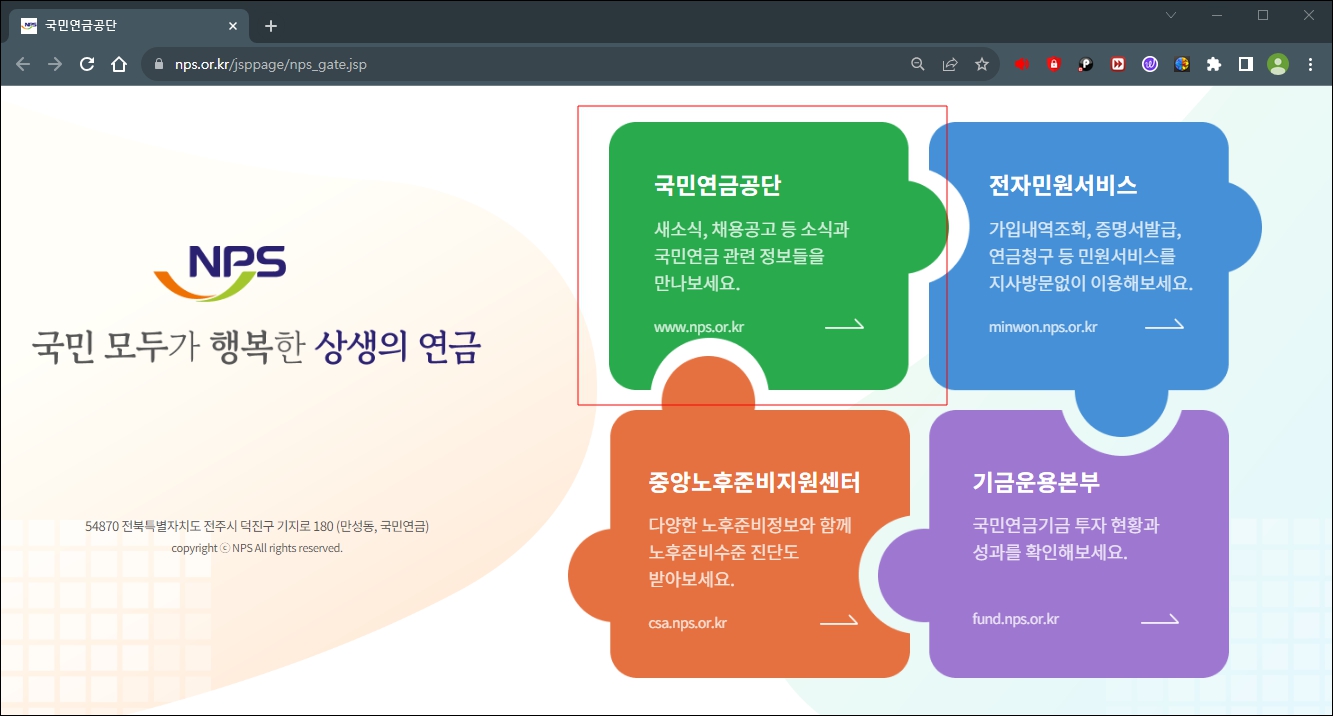Image resolution: width=1333 pixels, height=716 pixels.
Task: Open the green profile avatar
Action: coord(1278,64)
